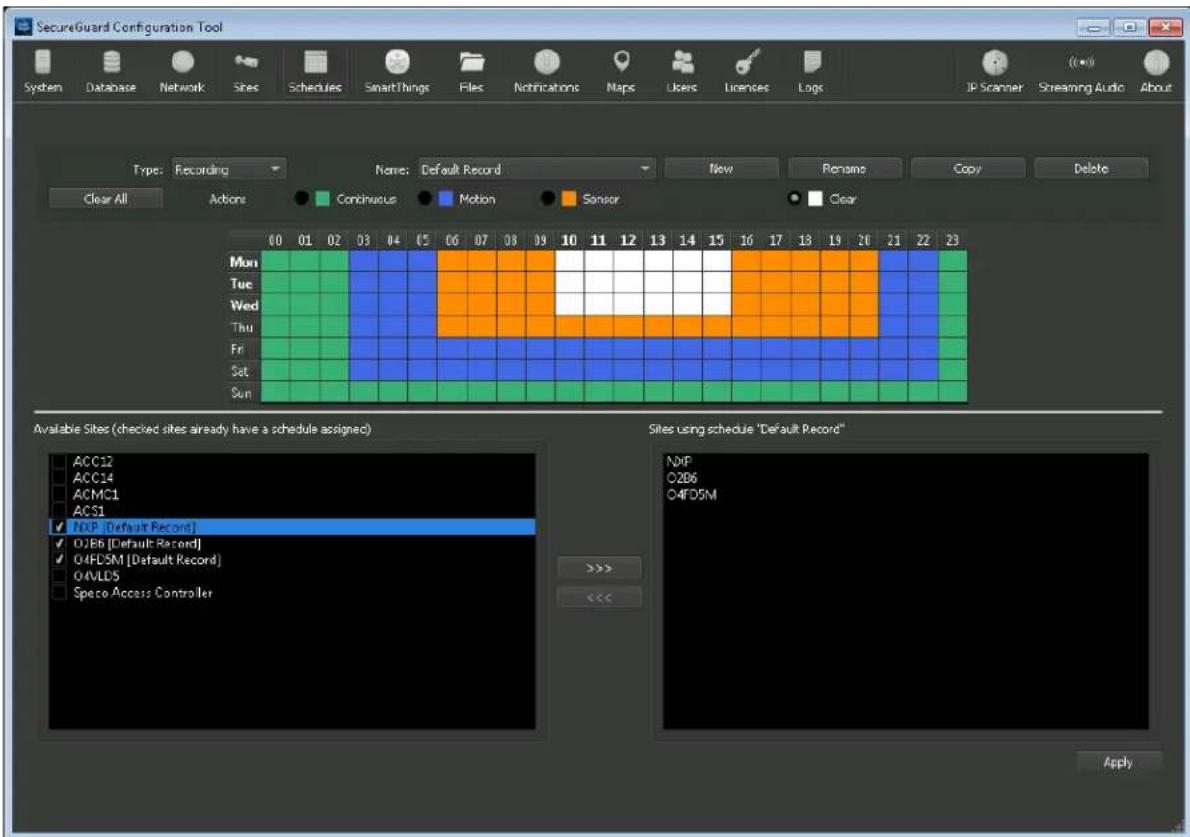Screen dimensions: 1190x837
Task: Click the Delete schedule button
Action: pyautogui.click(x=1091, y=168)
